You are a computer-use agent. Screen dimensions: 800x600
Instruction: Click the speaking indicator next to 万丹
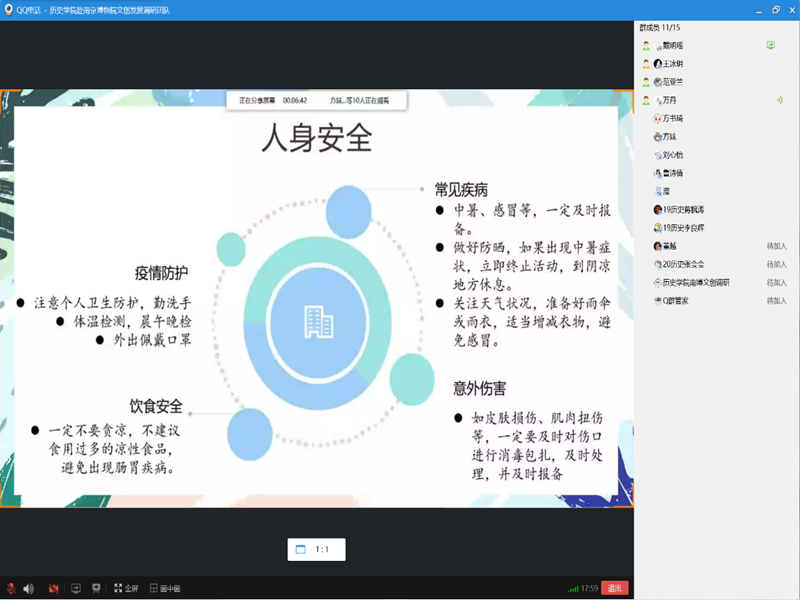pyautogui.click(x=779, y=100)
